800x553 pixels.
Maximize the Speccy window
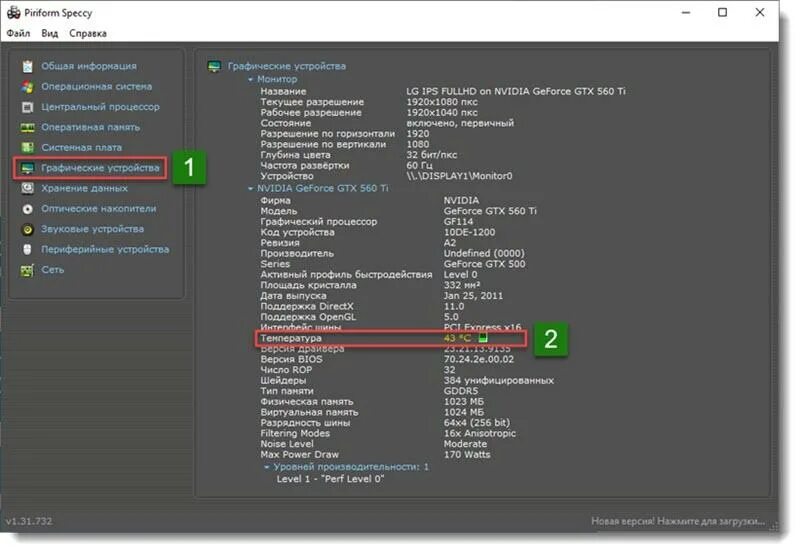click(722, 12)
